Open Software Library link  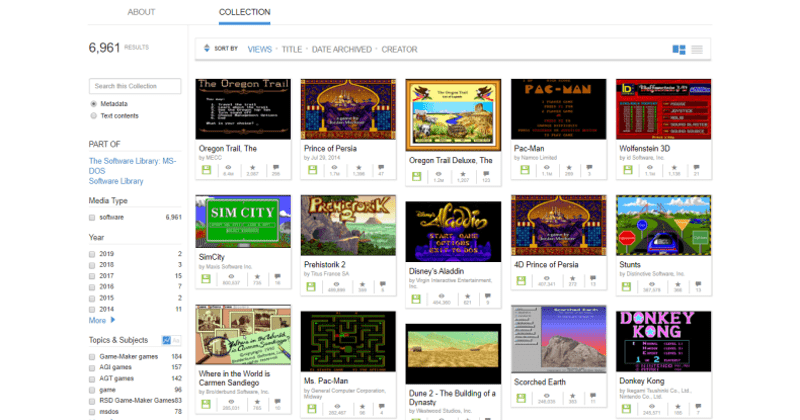point(116,181)
